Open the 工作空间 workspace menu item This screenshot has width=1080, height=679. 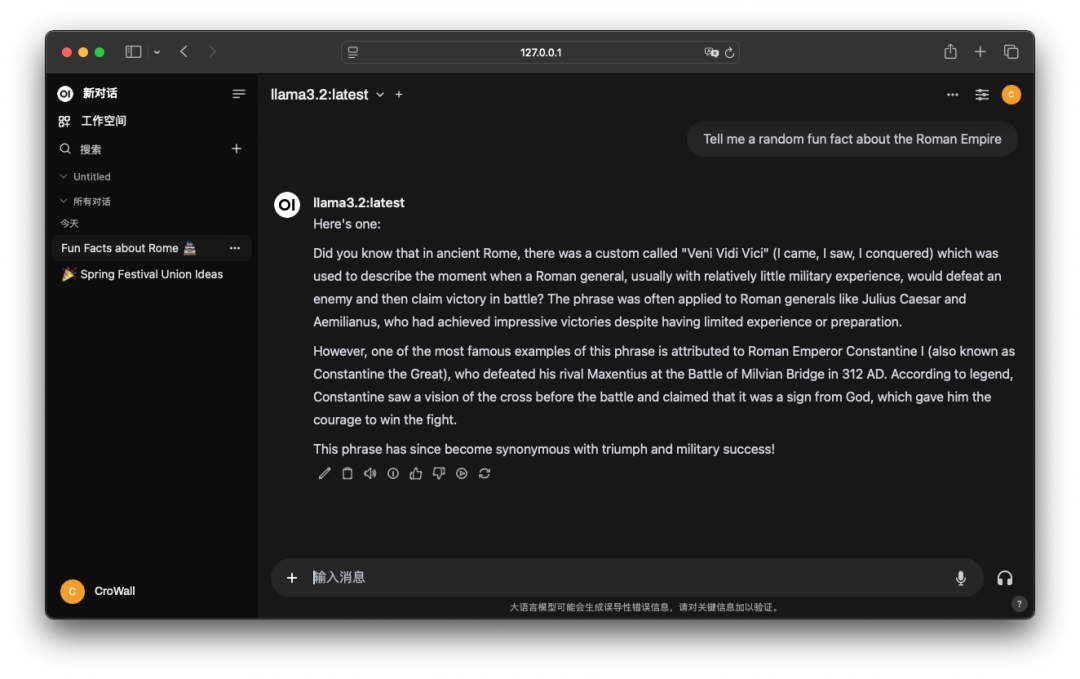(92, 121)
